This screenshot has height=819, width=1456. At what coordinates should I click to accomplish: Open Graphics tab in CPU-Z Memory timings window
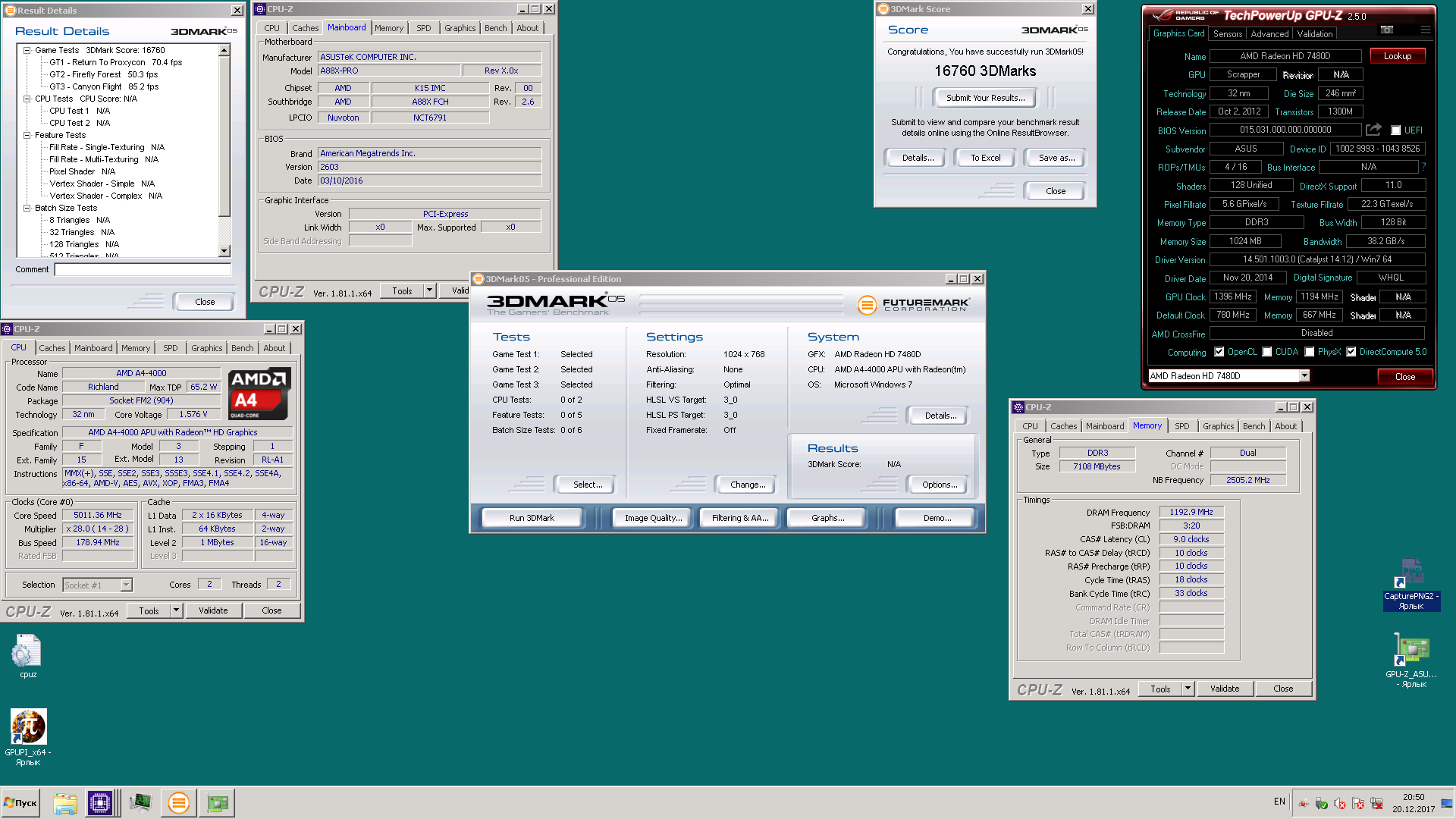click(x=1218, y=426)
